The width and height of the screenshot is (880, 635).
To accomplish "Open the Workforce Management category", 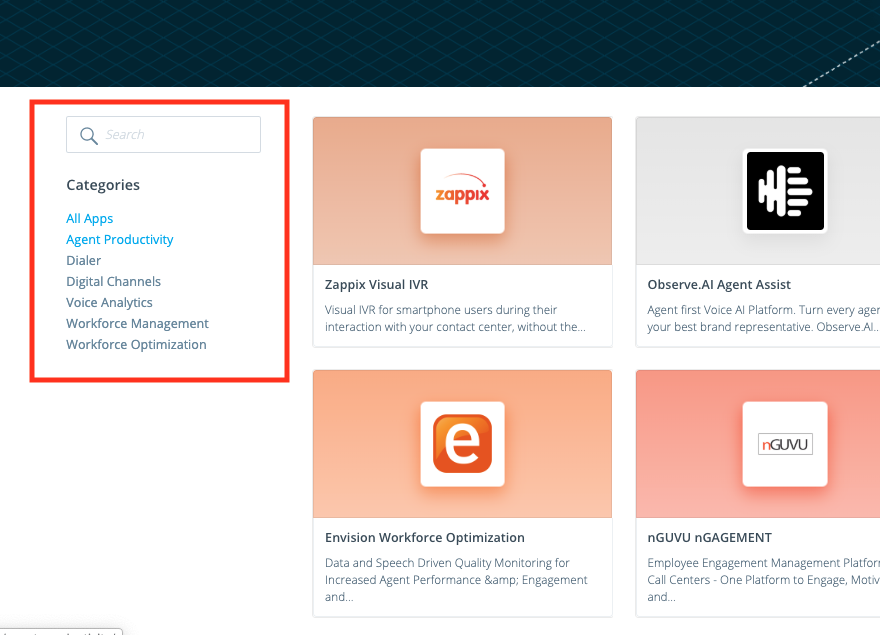I will point(137,323).
